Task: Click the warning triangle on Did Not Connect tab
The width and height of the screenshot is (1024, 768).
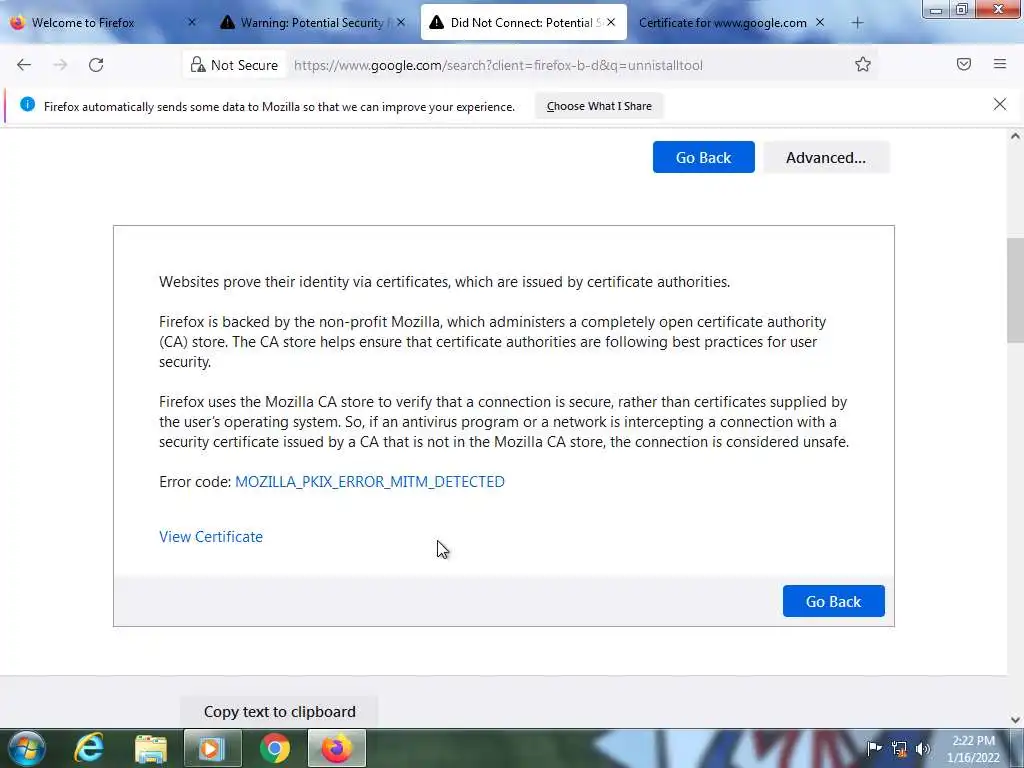Action: click(436, 23)
